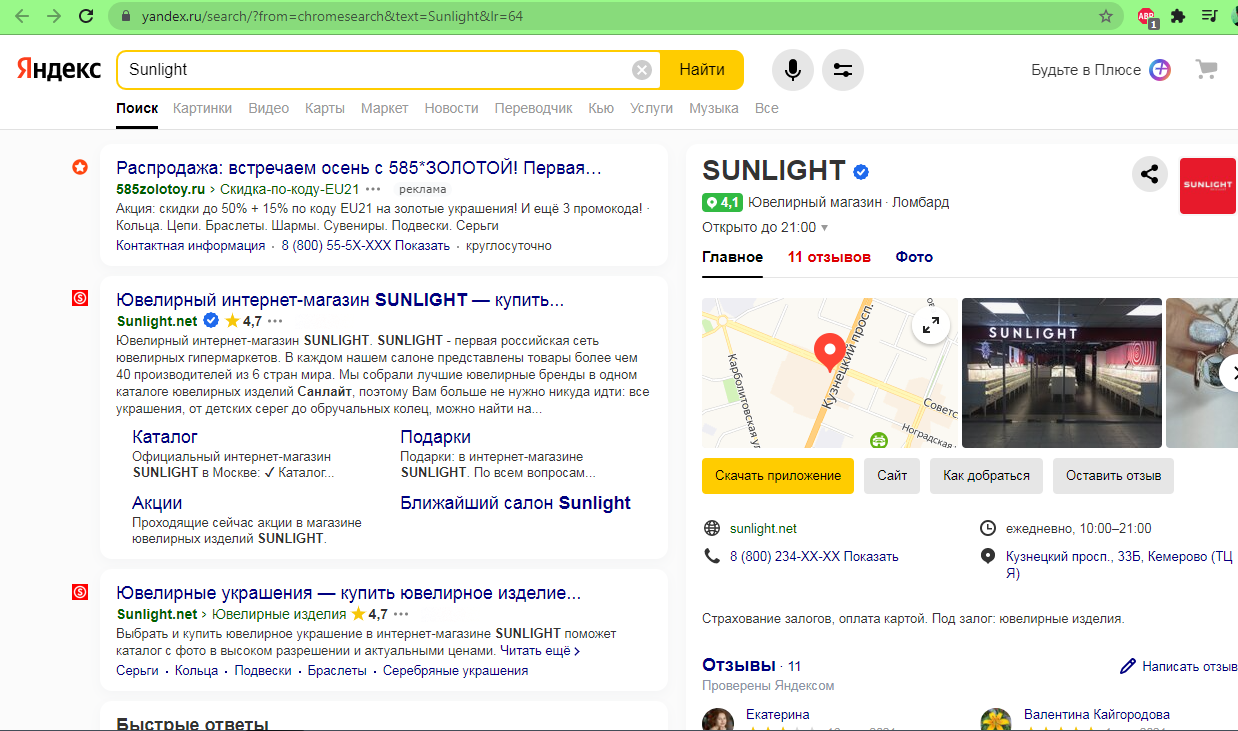Click the red favicon of the first Sunlight.net result
Image resolution: width=1238 pixels, height=731 pixels.
click(80, 298)
